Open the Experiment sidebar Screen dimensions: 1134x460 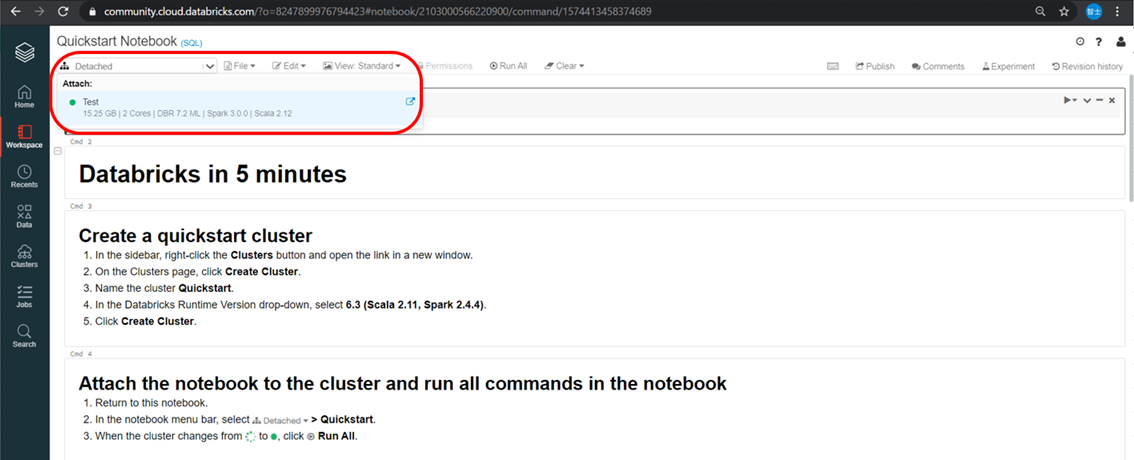(x=1008, y=66)
